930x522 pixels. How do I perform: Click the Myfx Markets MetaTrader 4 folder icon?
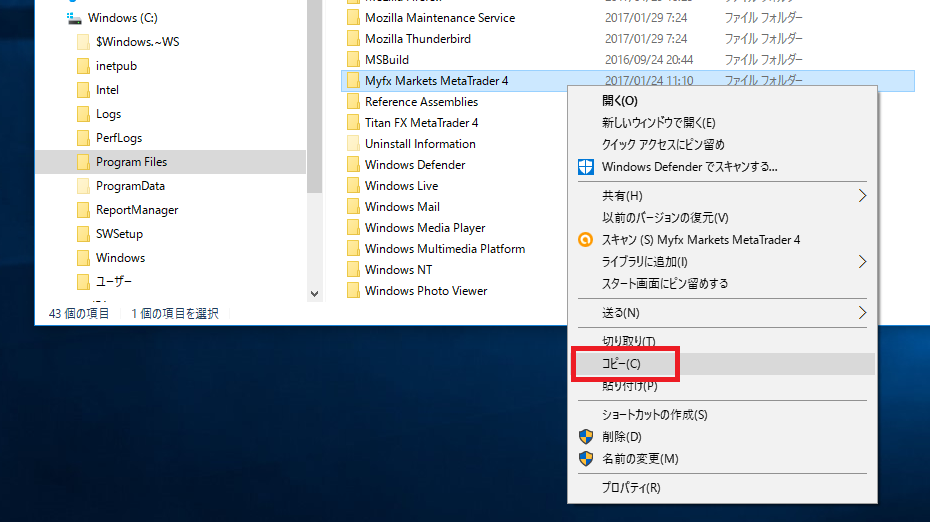point(353,81)
